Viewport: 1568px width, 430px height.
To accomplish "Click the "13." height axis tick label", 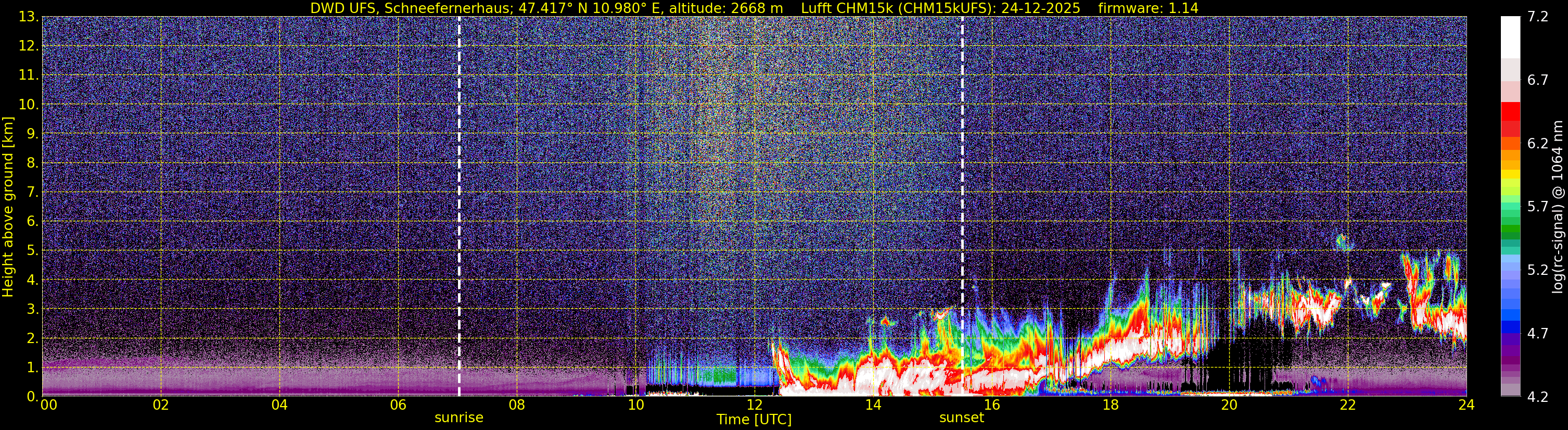I will [x=28, y=17].
